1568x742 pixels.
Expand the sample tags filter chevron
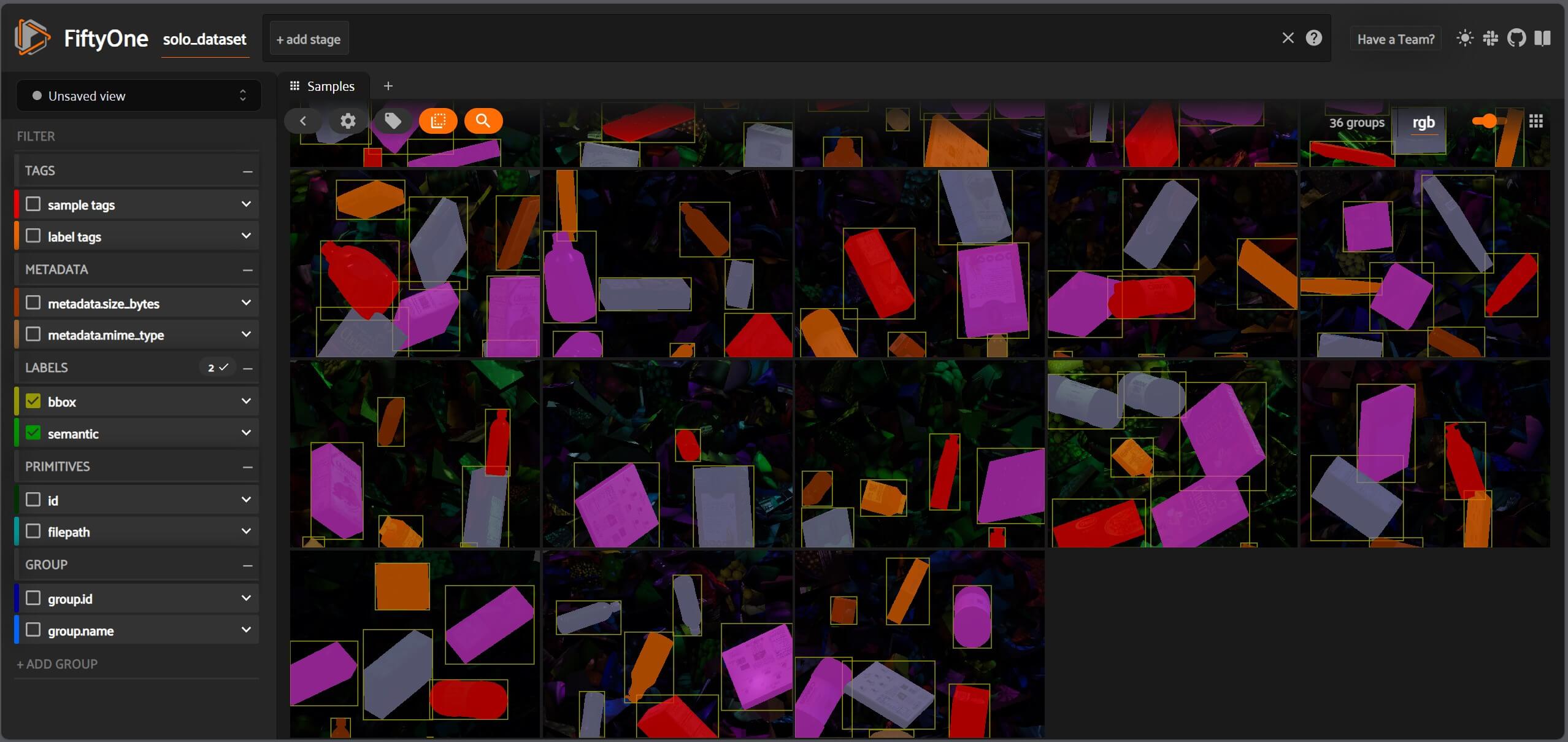[246, 204]
